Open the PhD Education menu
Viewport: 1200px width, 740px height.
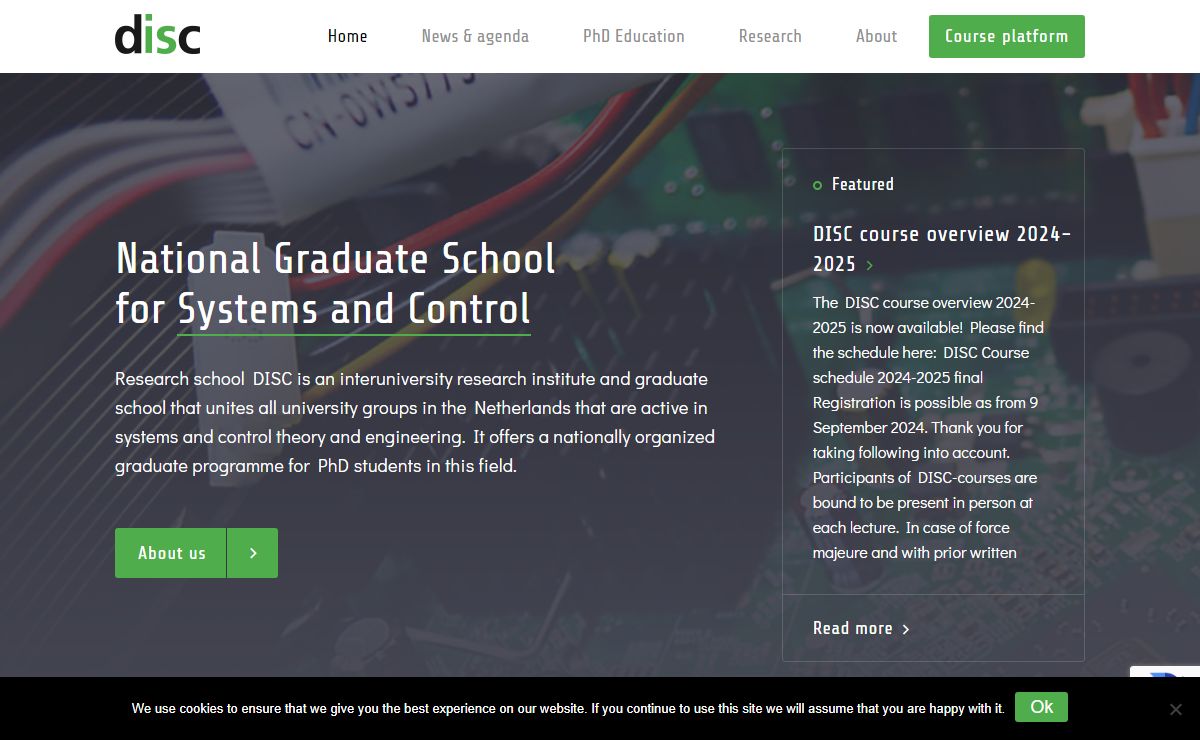634,36
